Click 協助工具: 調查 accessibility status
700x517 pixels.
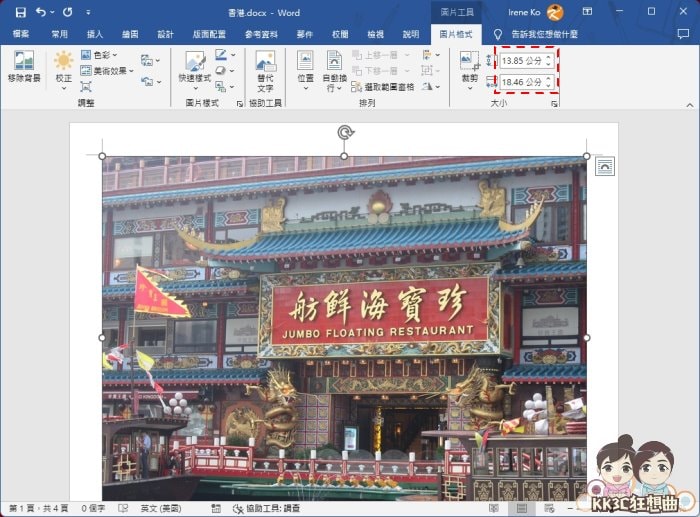point(267,508)
